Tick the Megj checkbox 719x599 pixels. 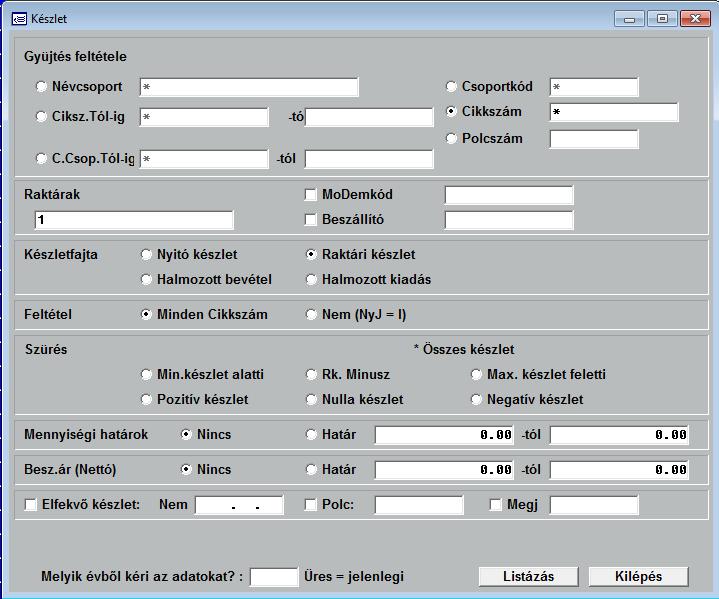(496, 505)
